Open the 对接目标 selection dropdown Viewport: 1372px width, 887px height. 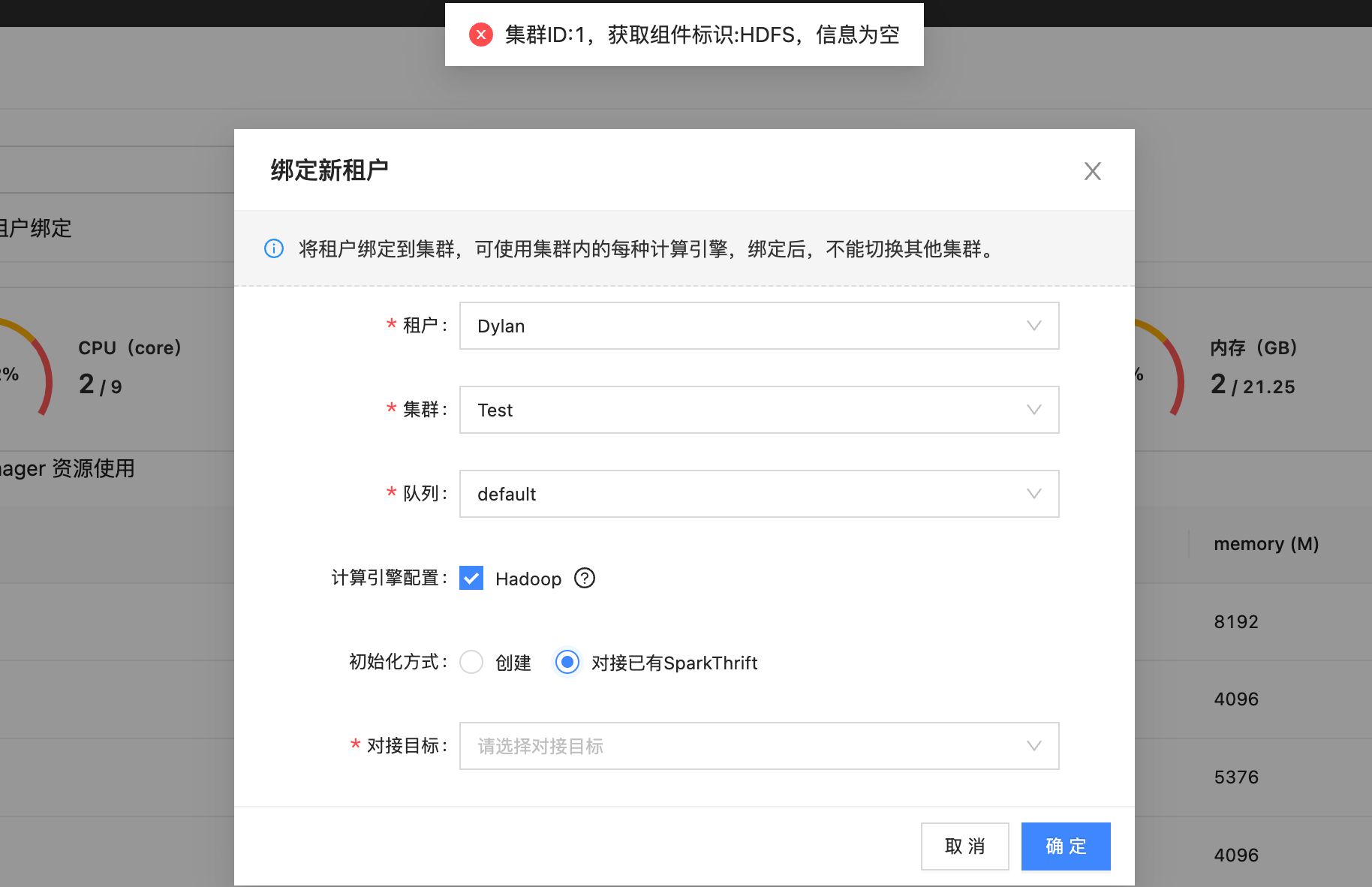[x=758, y=746]
